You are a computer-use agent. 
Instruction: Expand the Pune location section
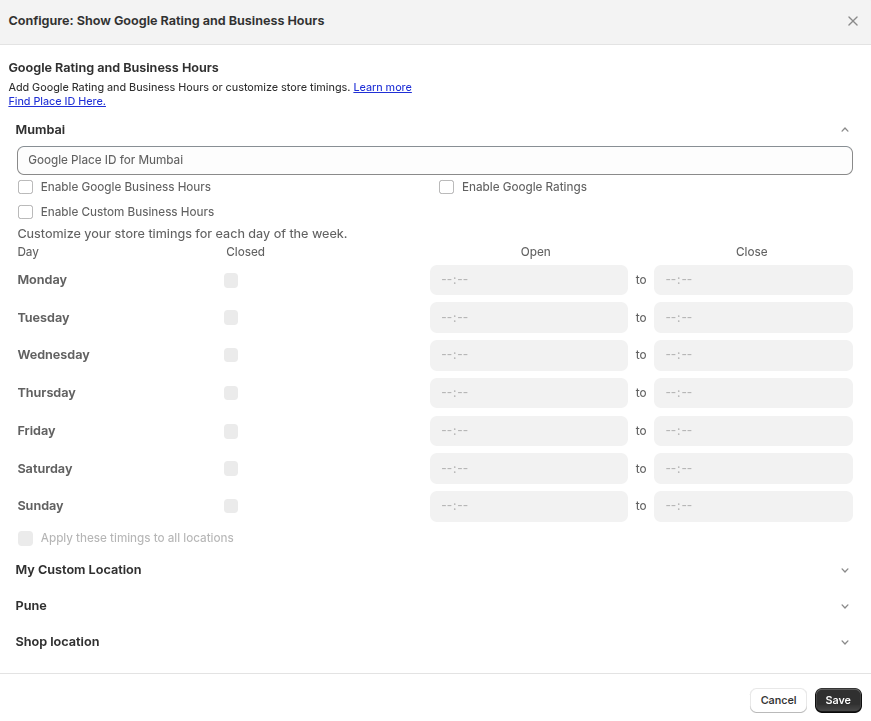click(x=844, y=606)
